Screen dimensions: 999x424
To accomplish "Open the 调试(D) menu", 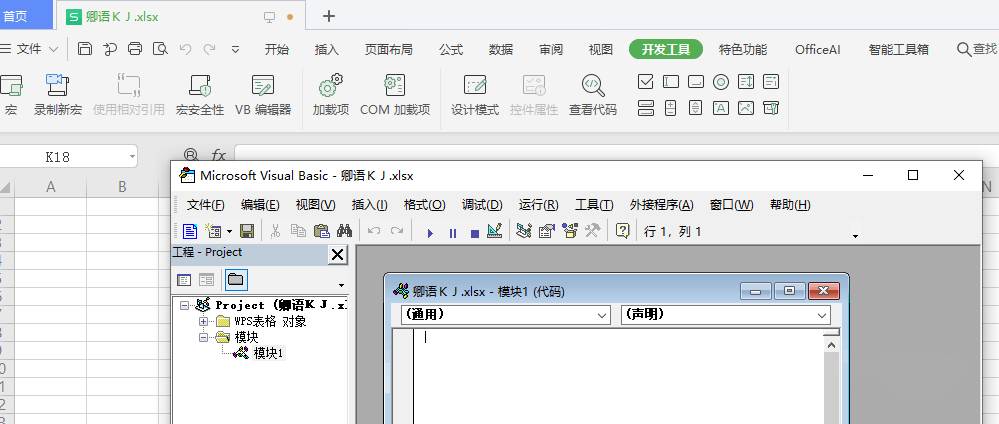I will [482, 205].
